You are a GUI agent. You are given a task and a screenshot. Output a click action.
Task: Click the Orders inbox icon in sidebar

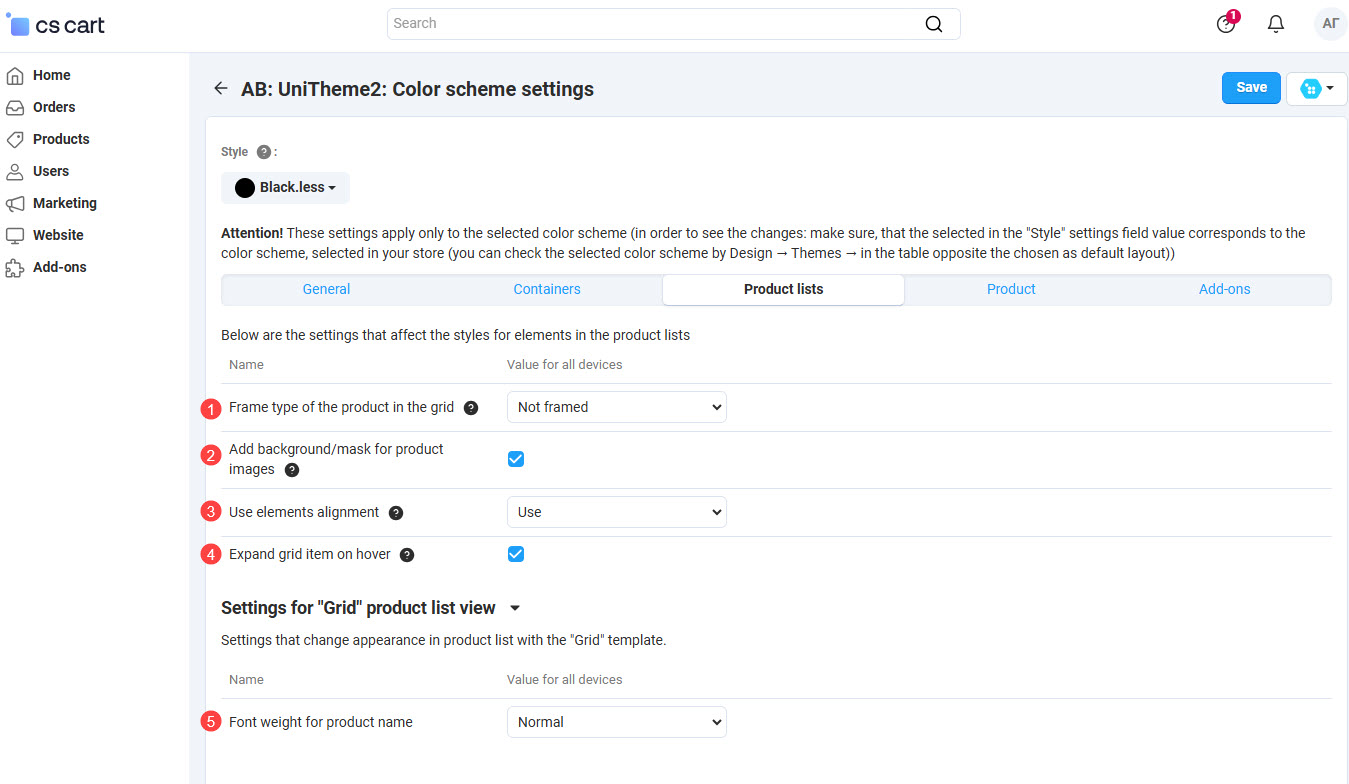tap(15, 107)
